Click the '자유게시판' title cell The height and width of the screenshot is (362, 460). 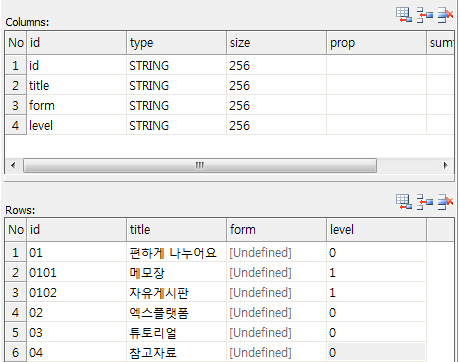pos(176,292)
